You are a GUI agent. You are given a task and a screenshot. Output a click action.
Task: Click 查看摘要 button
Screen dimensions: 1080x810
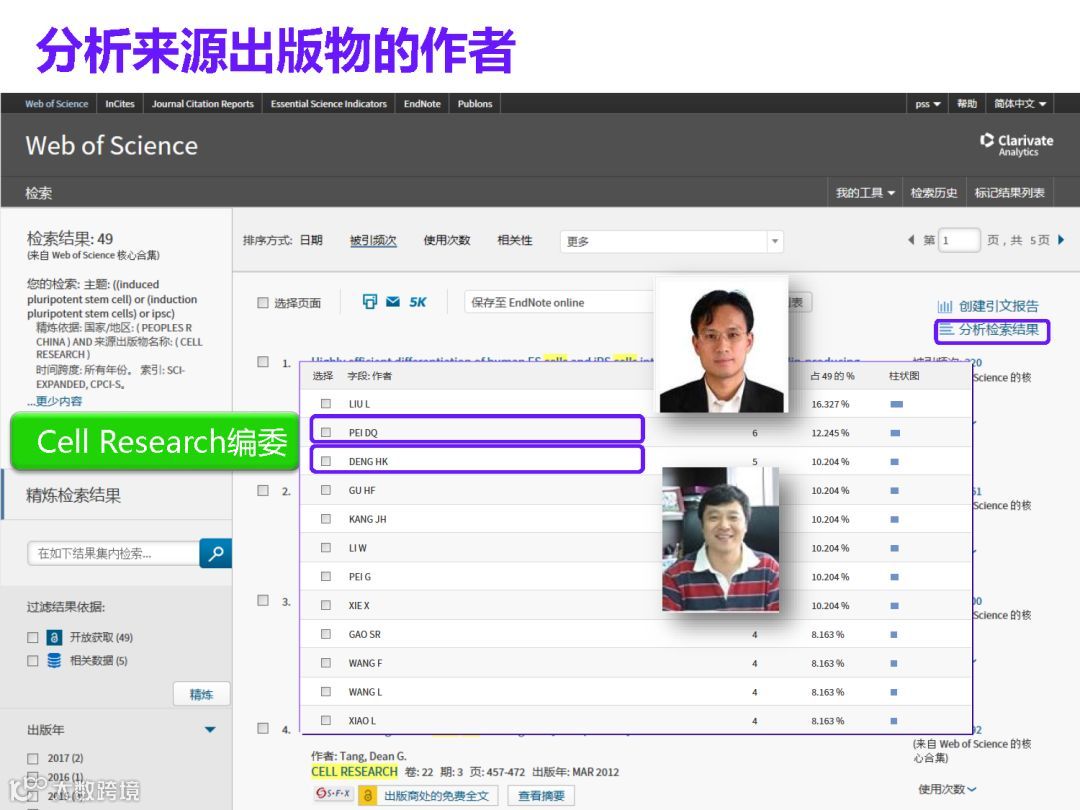[541, 796]
